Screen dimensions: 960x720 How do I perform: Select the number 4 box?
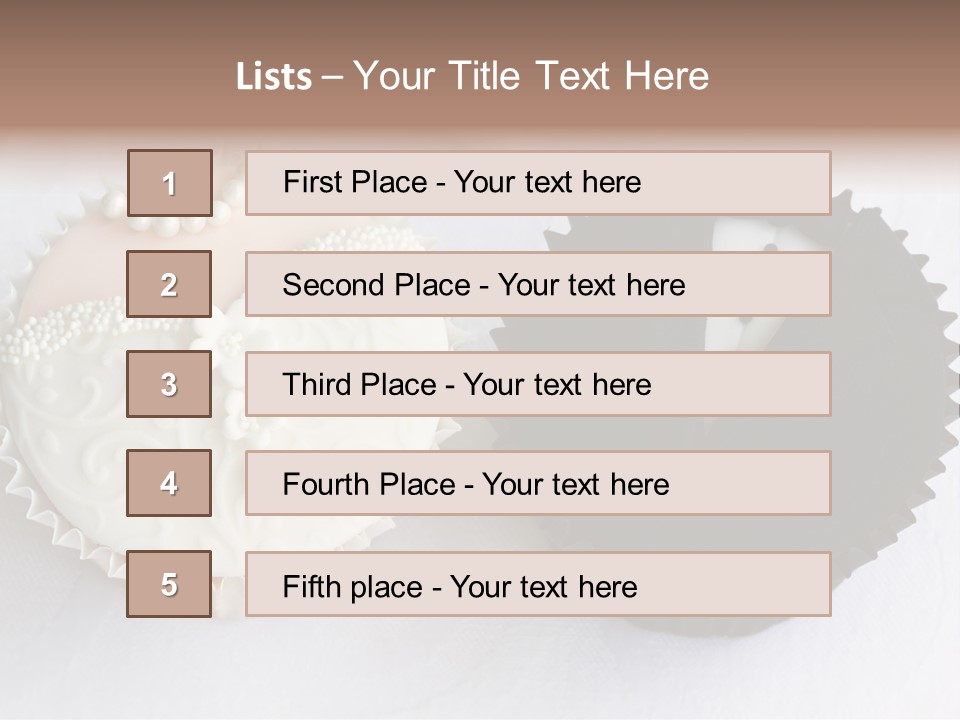tap(169, 483)
